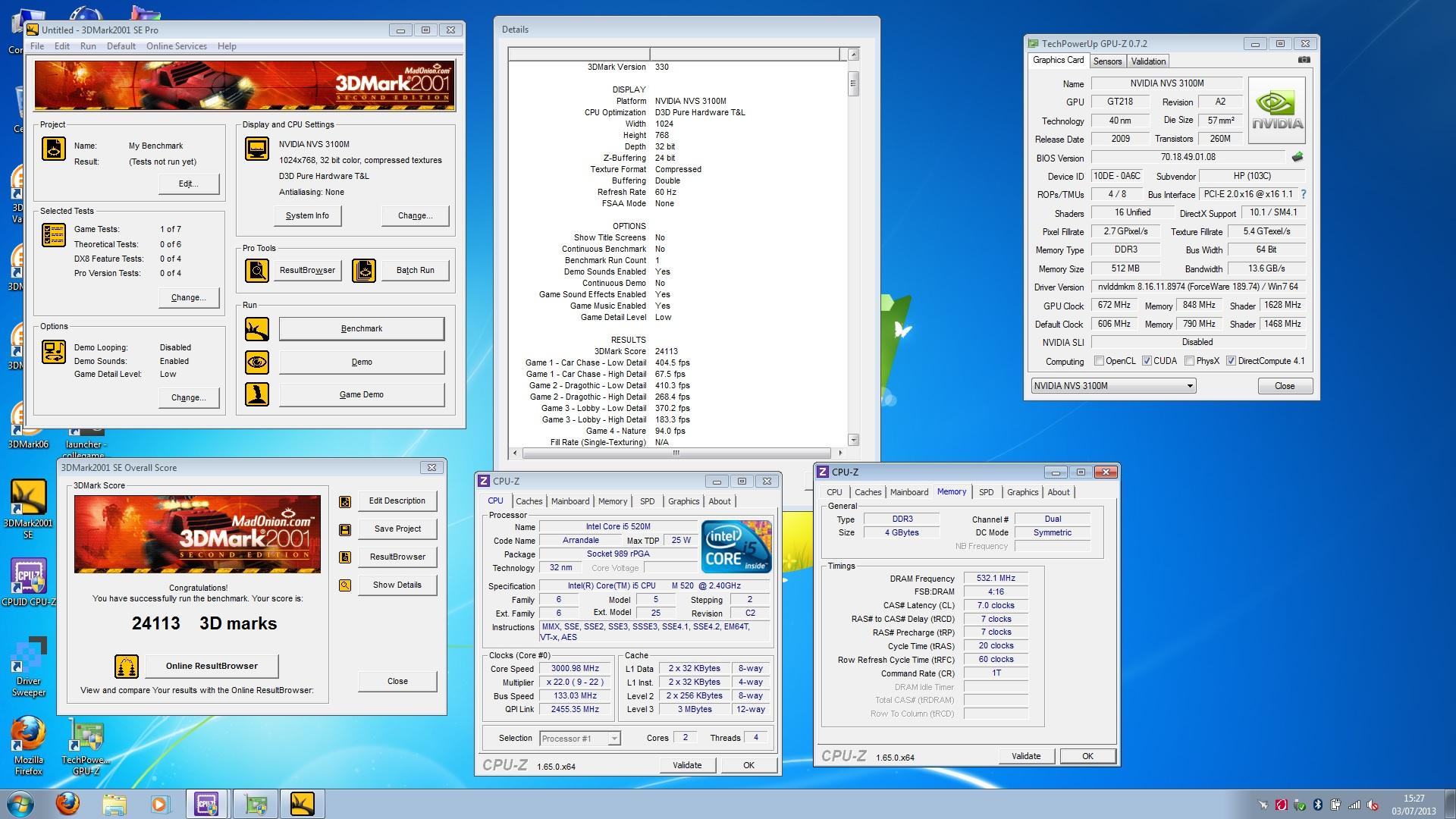Toggle the DirectCompute 4.1 checkbox
Screen dimensions: 1456x819
(1231, 361)
